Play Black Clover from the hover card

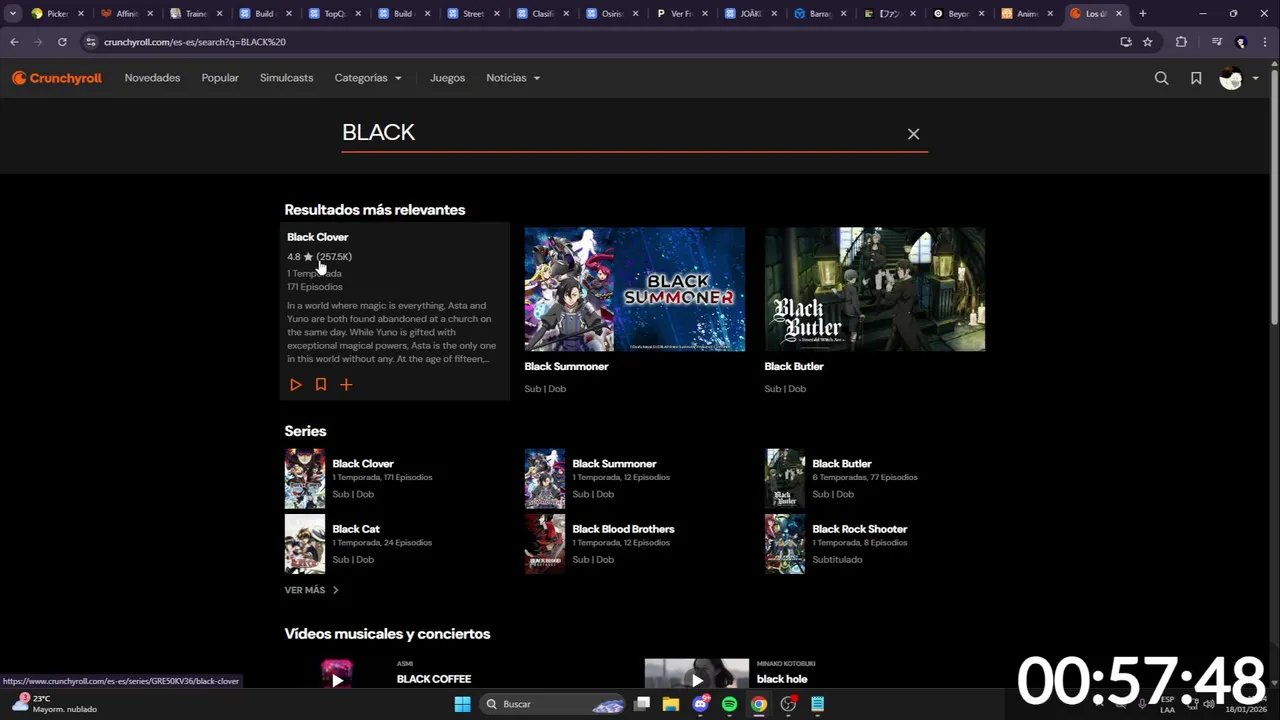[296, 384]
